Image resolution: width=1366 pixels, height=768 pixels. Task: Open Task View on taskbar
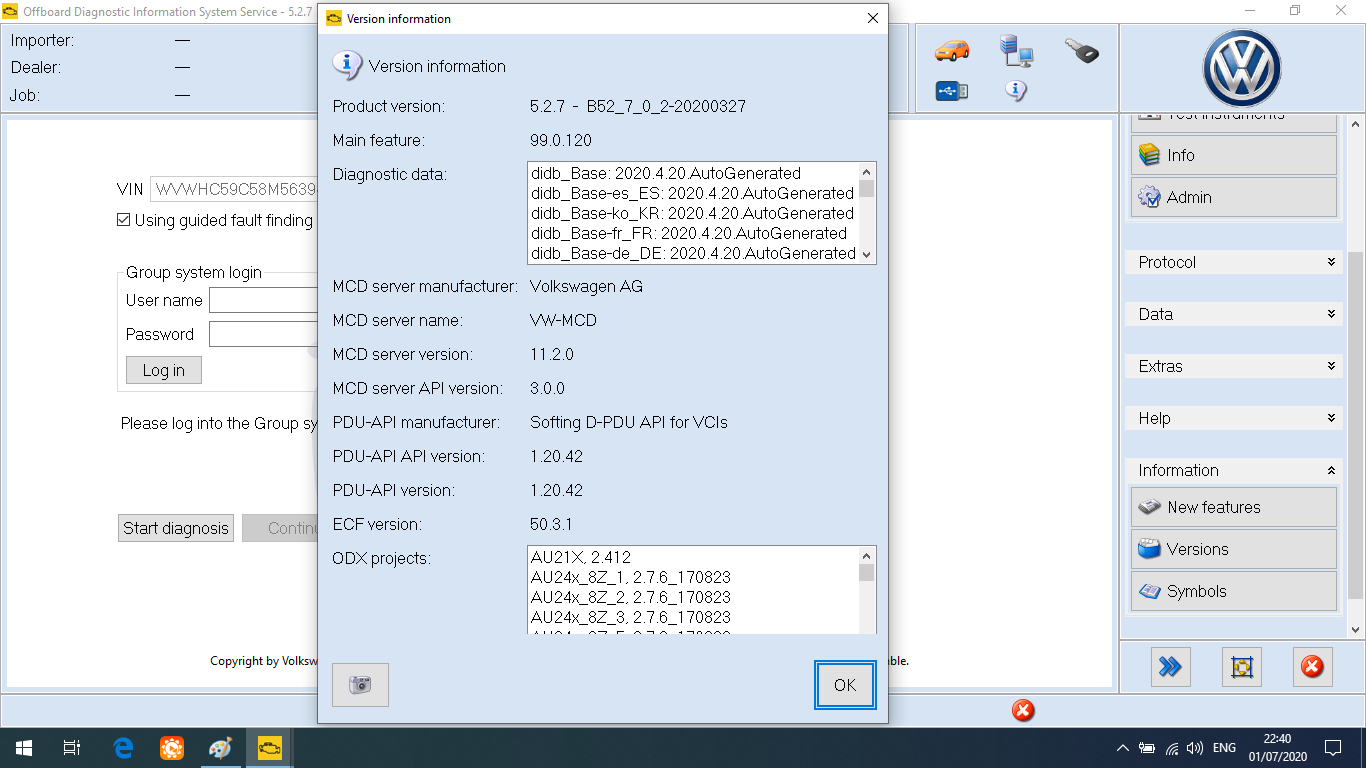[x=72, y=748]
